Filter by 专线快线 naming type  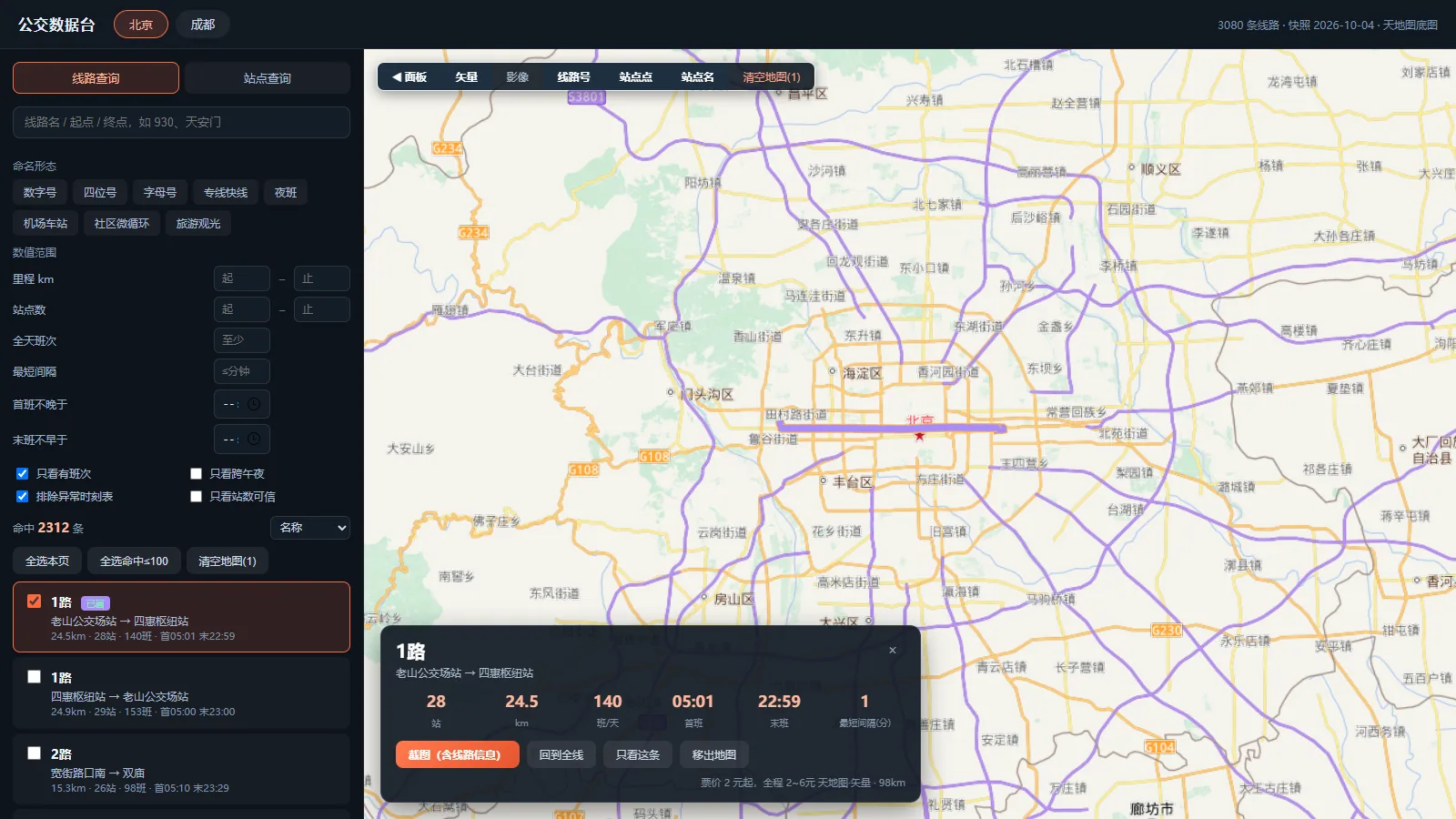tap(226, 193)
